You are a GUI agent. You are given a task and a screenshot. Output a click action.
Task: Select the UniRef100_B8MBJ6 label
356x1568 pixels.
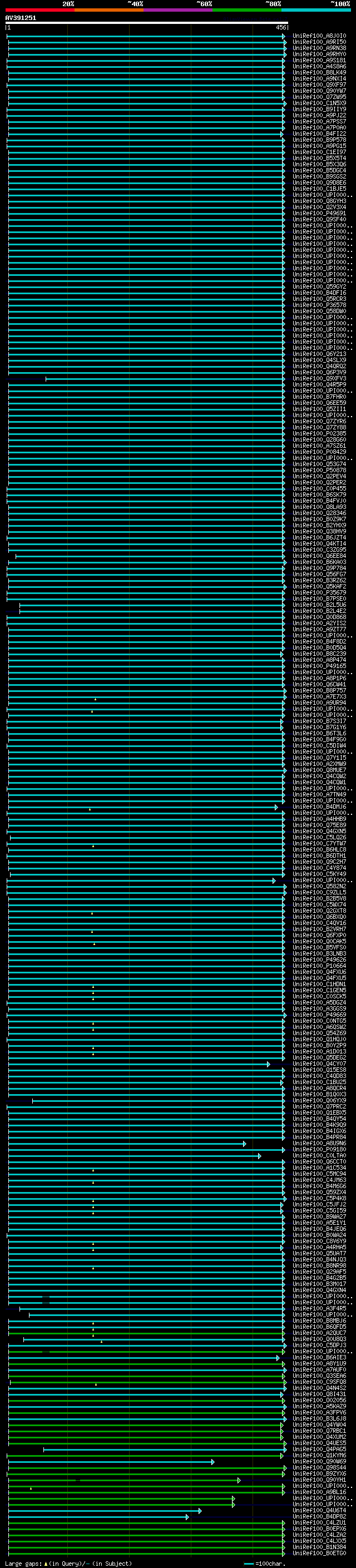click(319, 1321)
